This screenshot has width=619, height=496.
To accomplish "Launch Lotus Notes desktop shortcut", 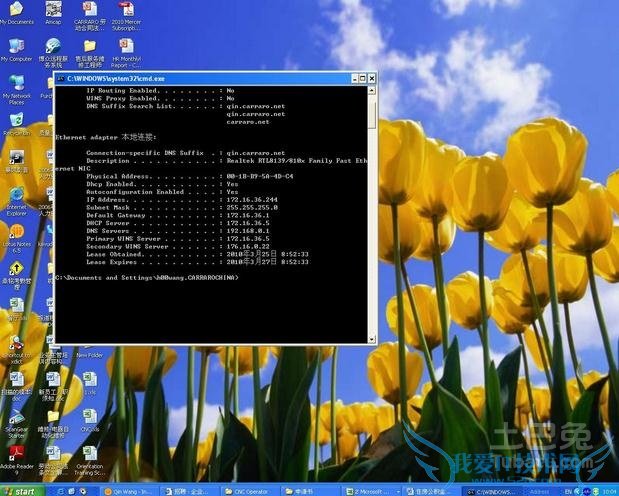I will coord(16,232).
